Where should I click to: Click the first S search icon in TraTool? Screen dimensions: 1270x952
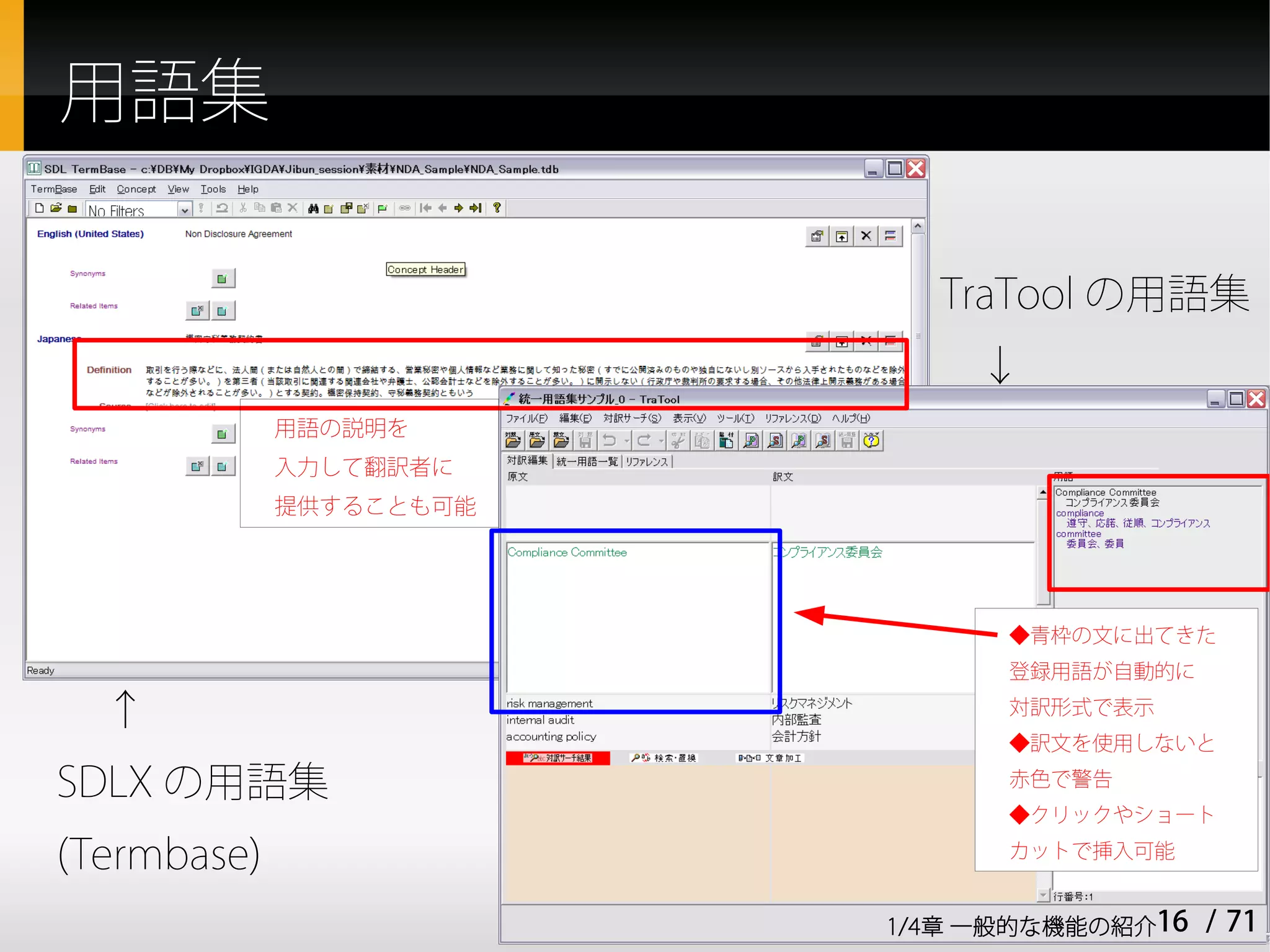pyautogui.click(x=775, y=440)
